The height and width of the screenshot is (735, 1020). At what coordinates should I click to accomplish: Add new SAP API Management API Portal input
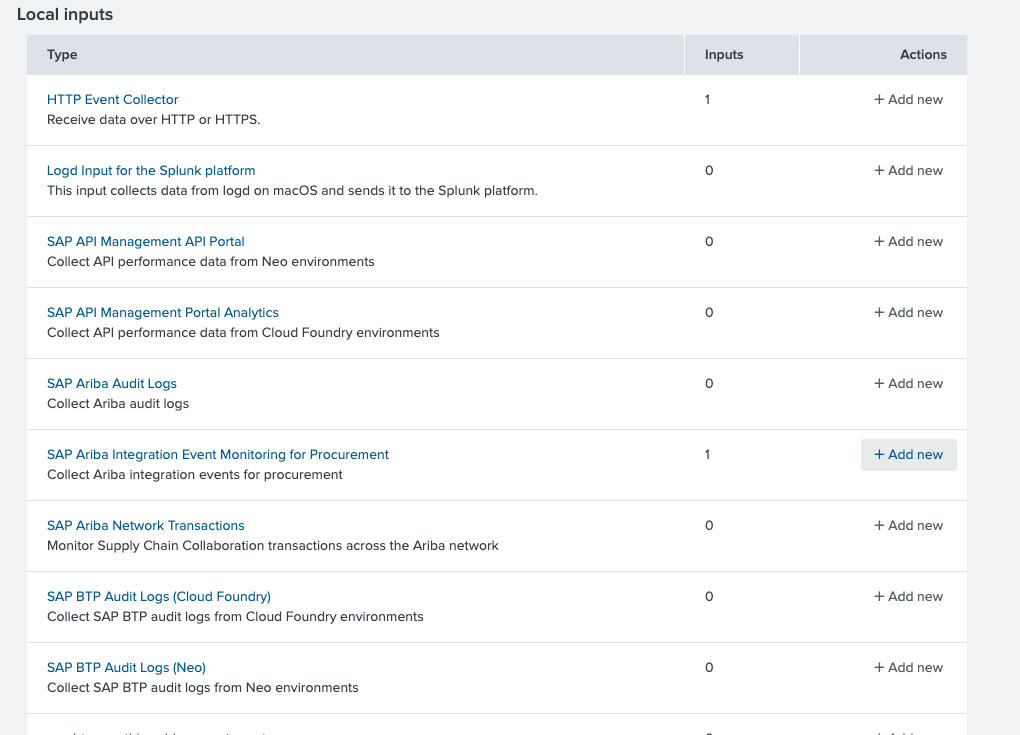(908, 242)
